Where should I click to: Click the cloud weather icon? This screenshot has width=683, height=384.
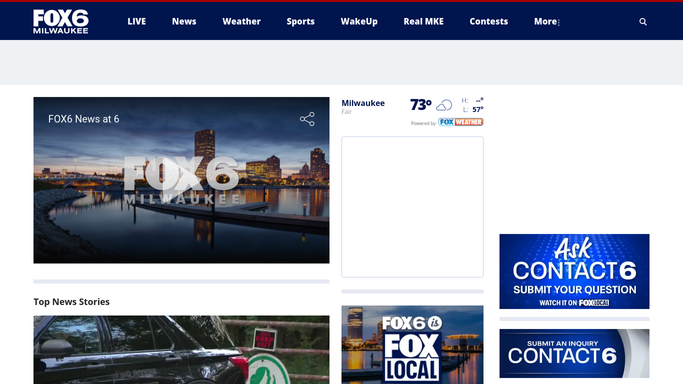pyautogui.click(x=444, y=105)
